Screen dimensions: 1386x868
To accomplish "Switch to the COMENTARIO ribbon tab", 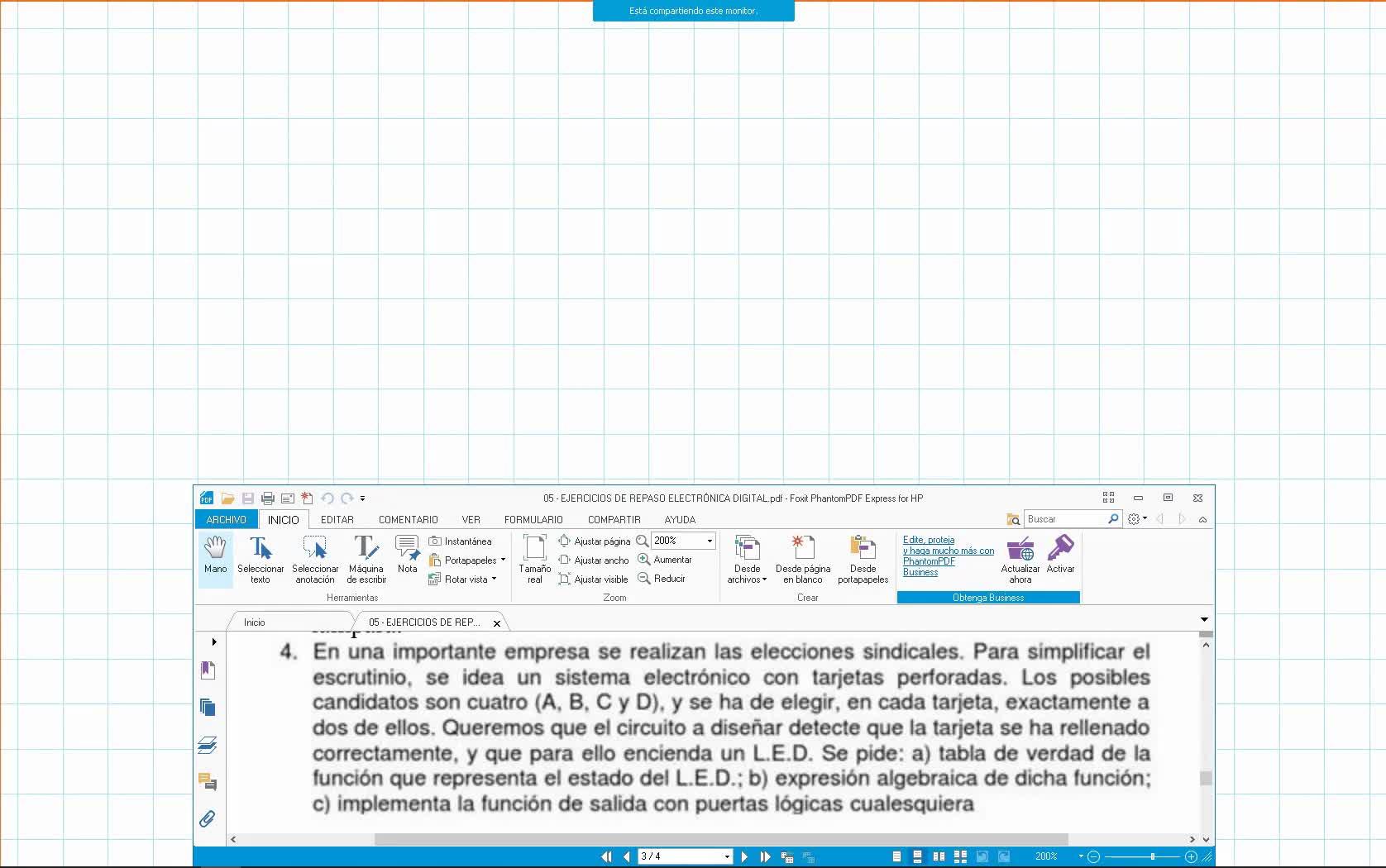I will (409, 520).
